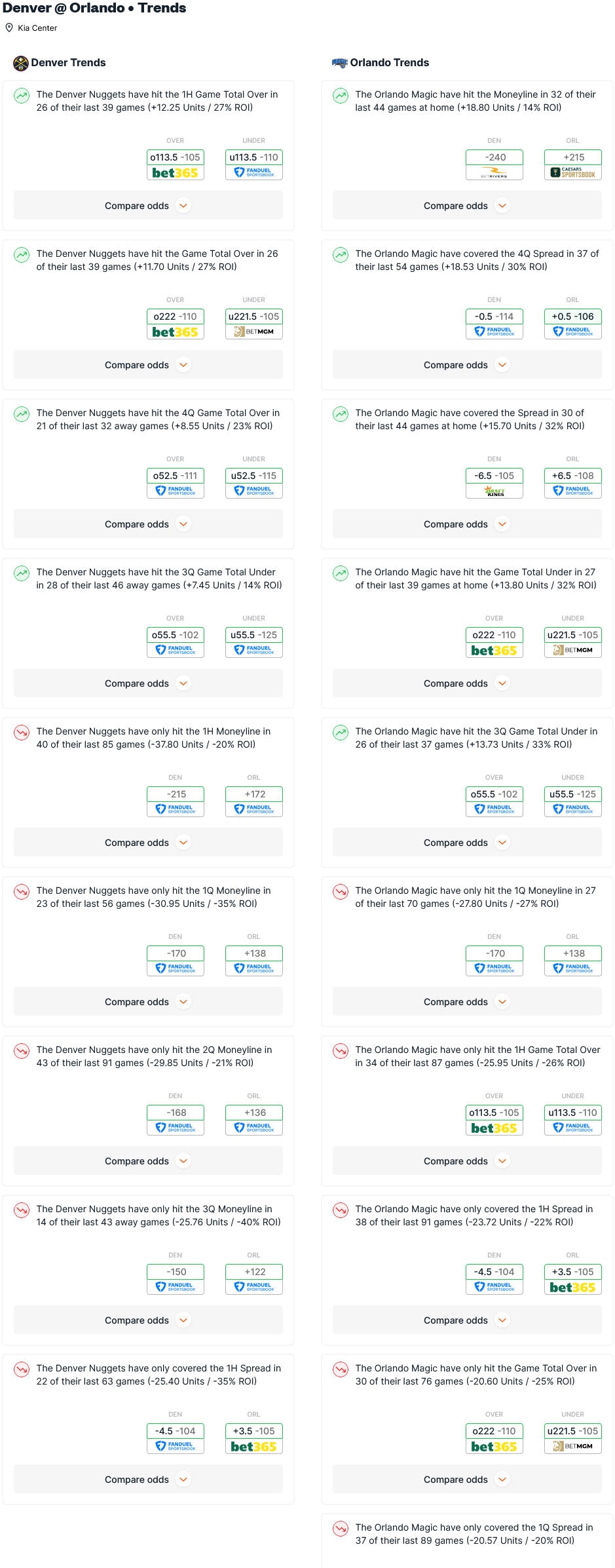Select FanDuel +0.5 -106 ORL 4Q spread

pyautogui.click(x=573, y=324)
